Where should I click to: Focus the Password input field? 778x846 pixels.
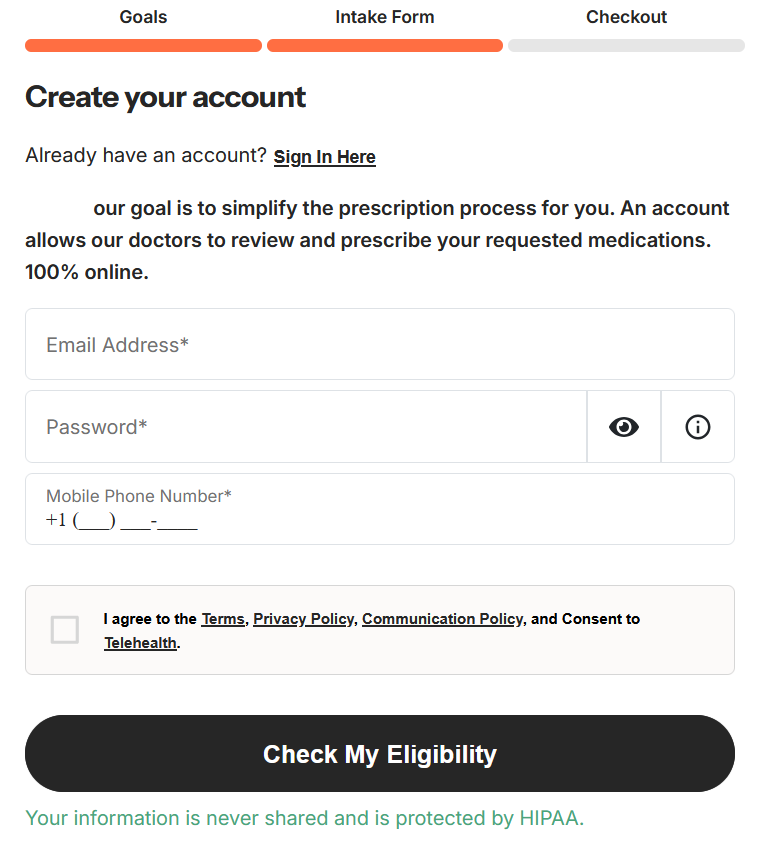(x=305, y=427)
